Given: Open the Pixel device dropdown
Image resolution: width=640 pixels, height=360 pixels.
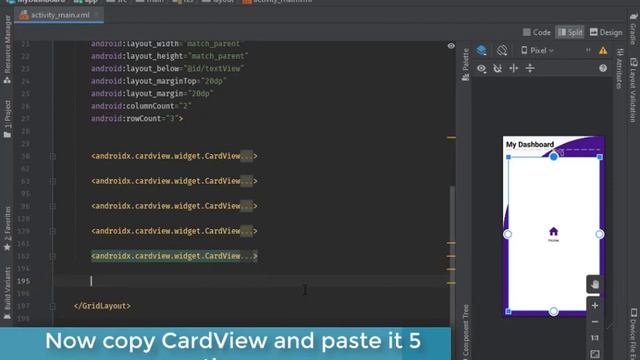Looking at the screenshot, I should tap(538, 51).
